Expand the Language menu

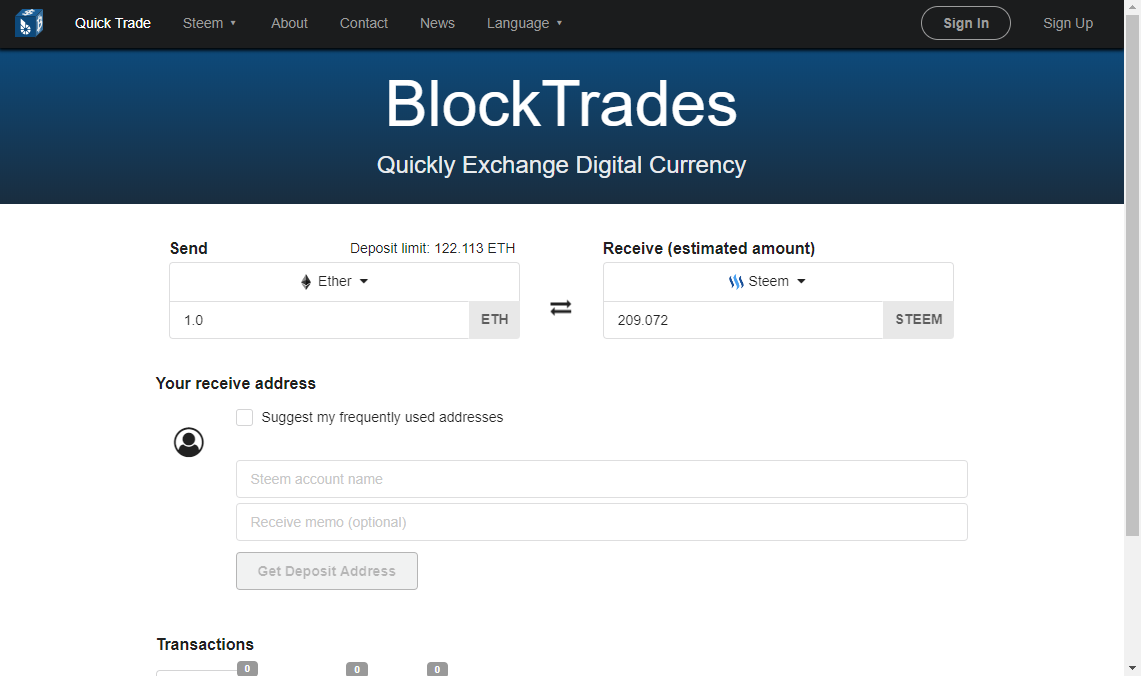pyautogui.click(x=525, y=23)
